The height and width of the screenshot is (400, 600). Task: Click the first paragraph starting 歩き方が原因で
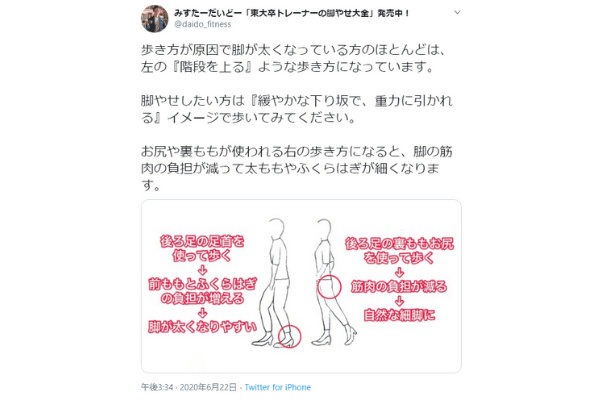[x=293, y=58]
